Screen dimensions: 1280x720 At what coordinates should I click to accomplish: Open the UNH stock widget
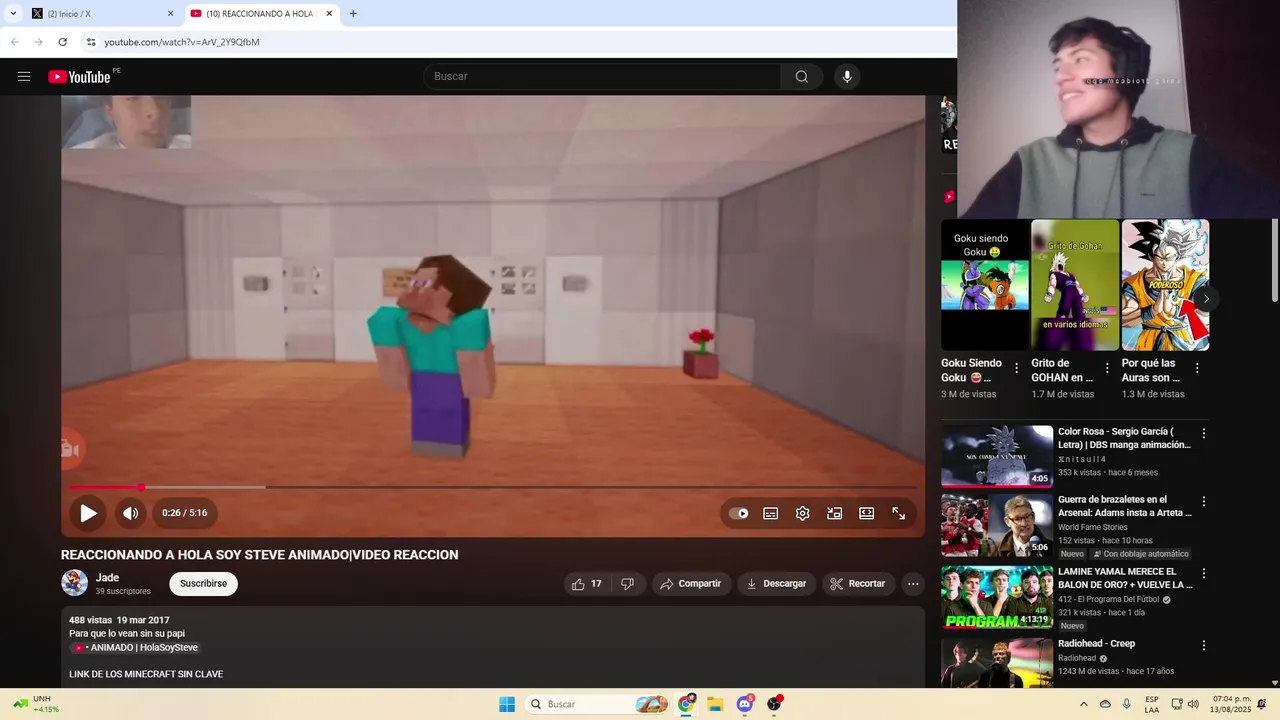point(36,704)
